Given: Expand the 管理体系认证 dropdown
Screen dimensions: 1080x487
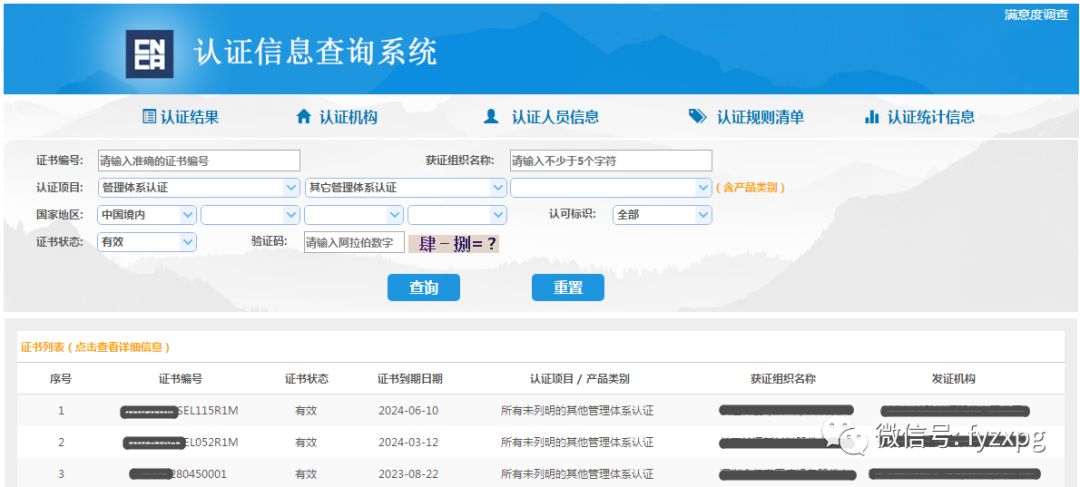Looking at the screenshot, I should pyautogui.click(x=198, y=187).
